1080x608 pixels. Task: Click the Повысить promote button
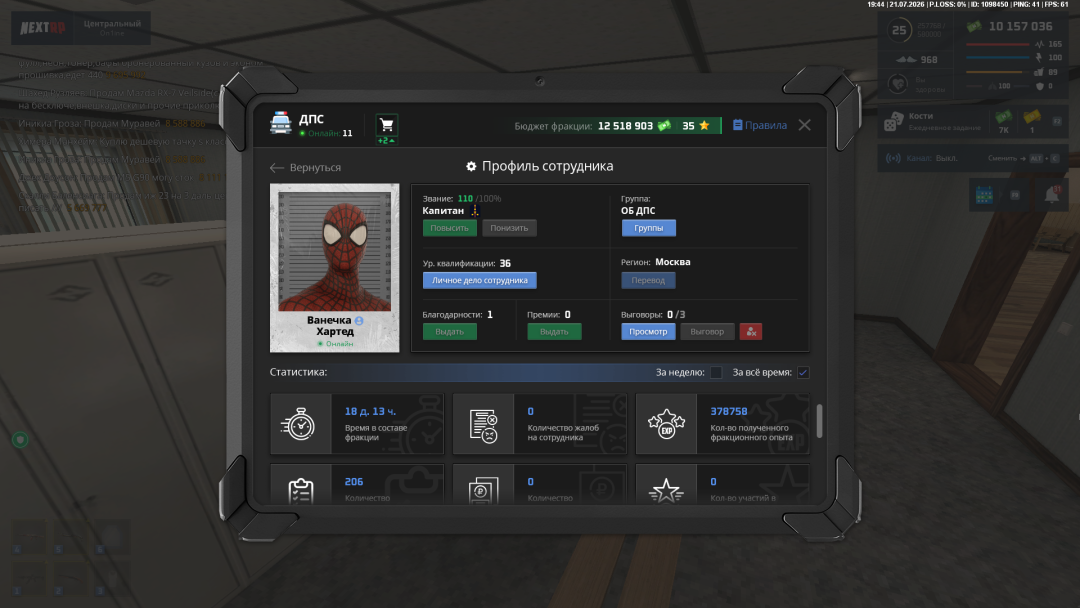[449, 228]
